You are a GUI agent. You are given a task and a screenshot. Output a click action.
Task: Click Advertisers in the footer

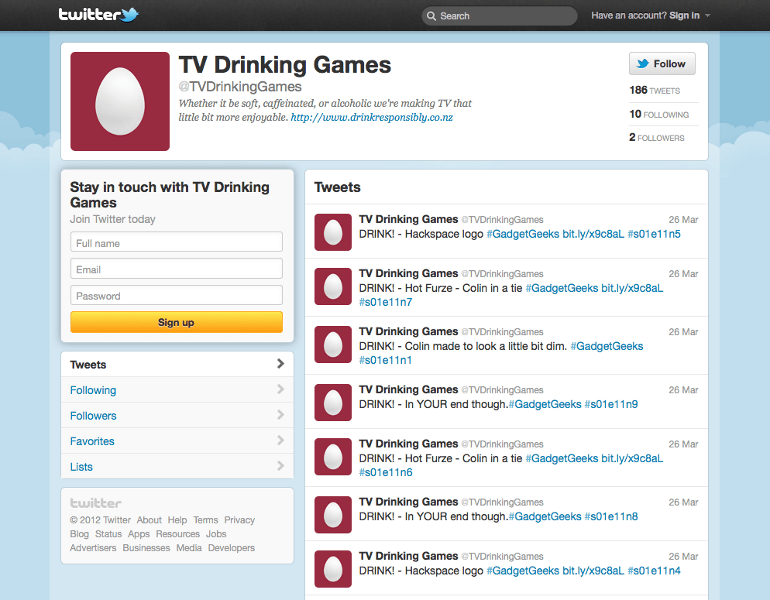click(x=93, y=547)
